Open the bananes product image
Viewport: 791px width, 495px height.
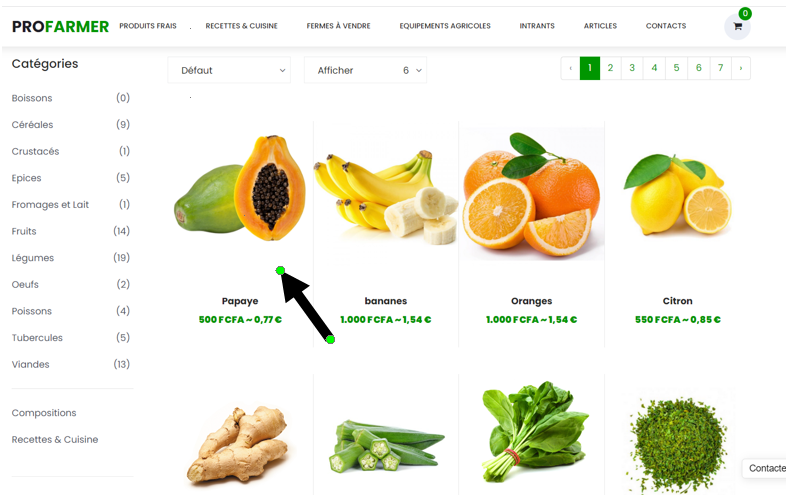pos(386,197)
